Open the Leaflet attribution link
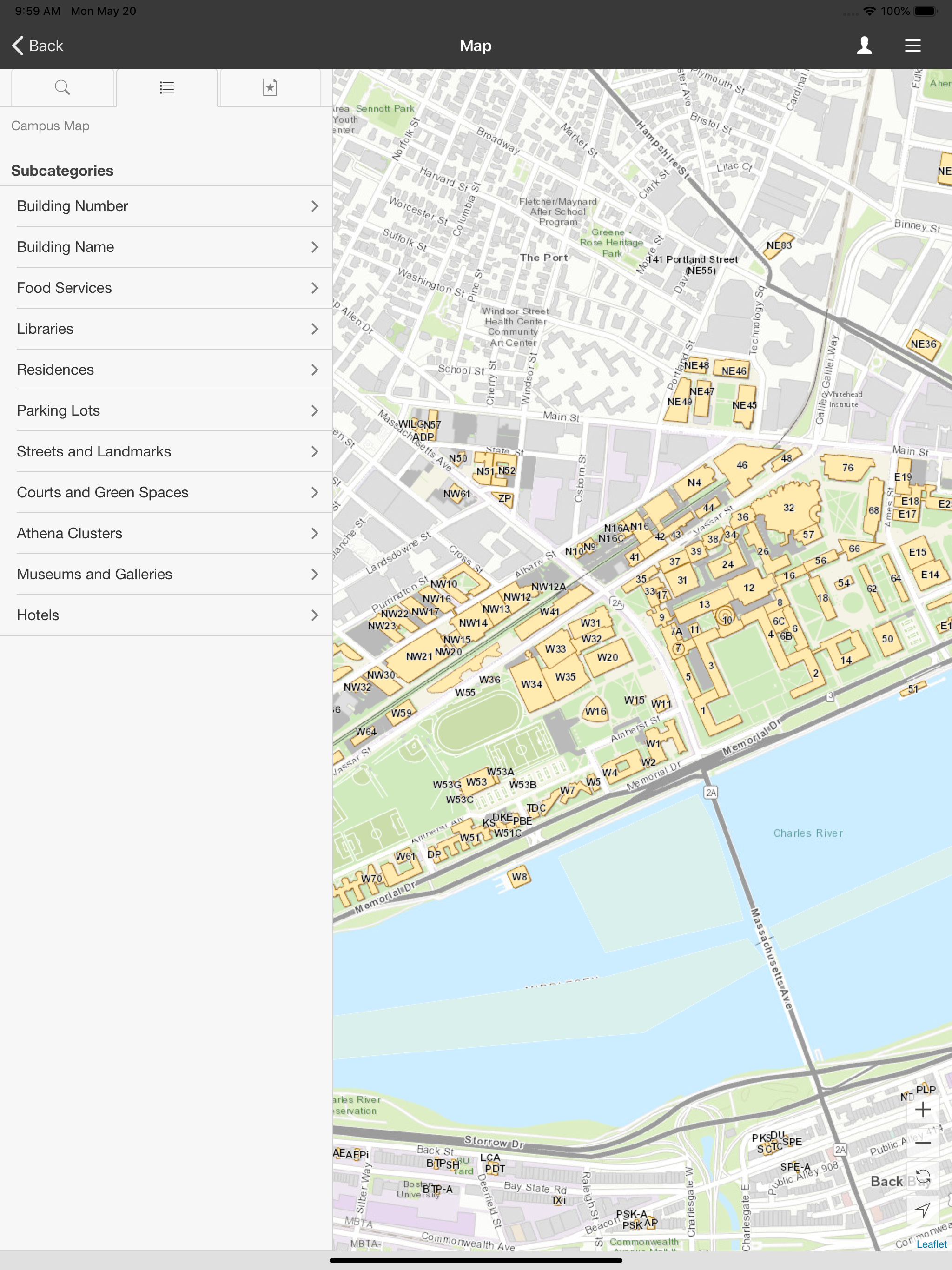 [x=932, y=1244]
